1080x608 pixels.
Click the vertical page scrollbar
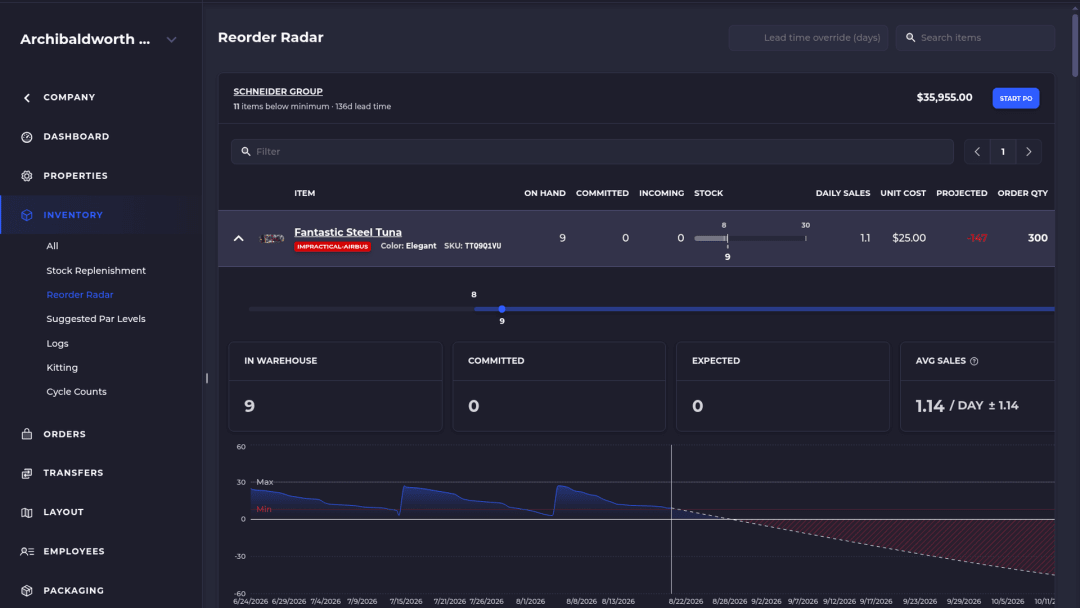1074,45
